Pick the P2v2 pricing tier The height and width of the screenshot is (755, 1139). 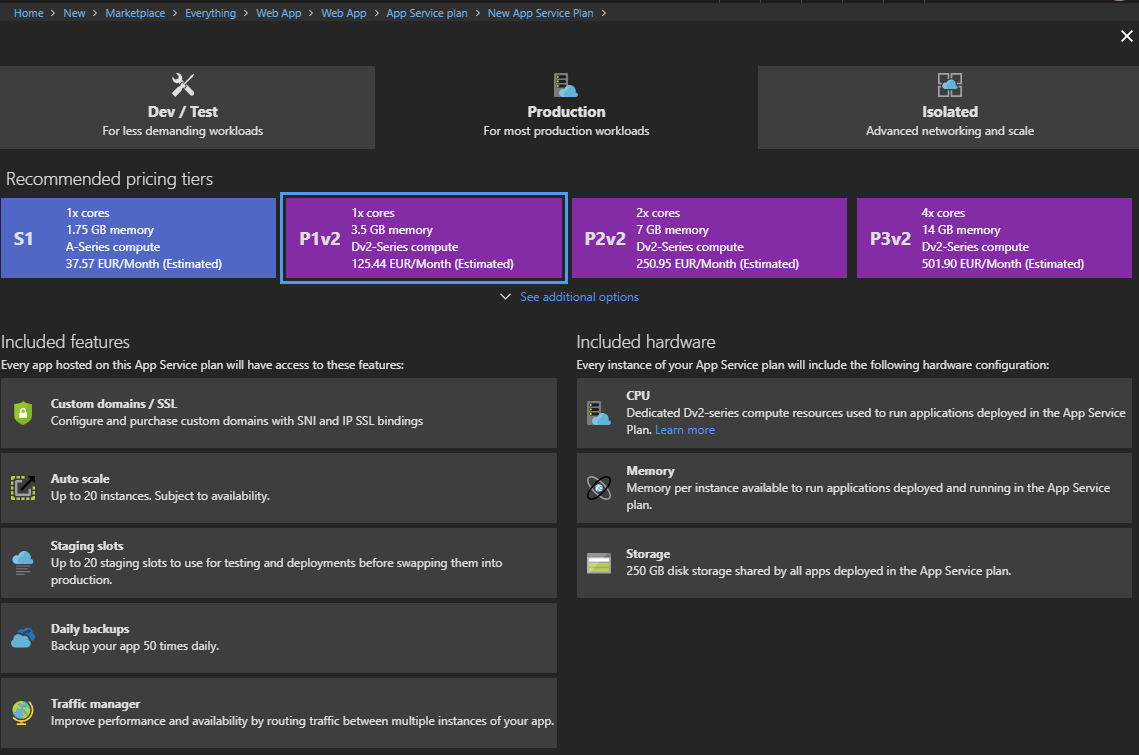[709, 238]
